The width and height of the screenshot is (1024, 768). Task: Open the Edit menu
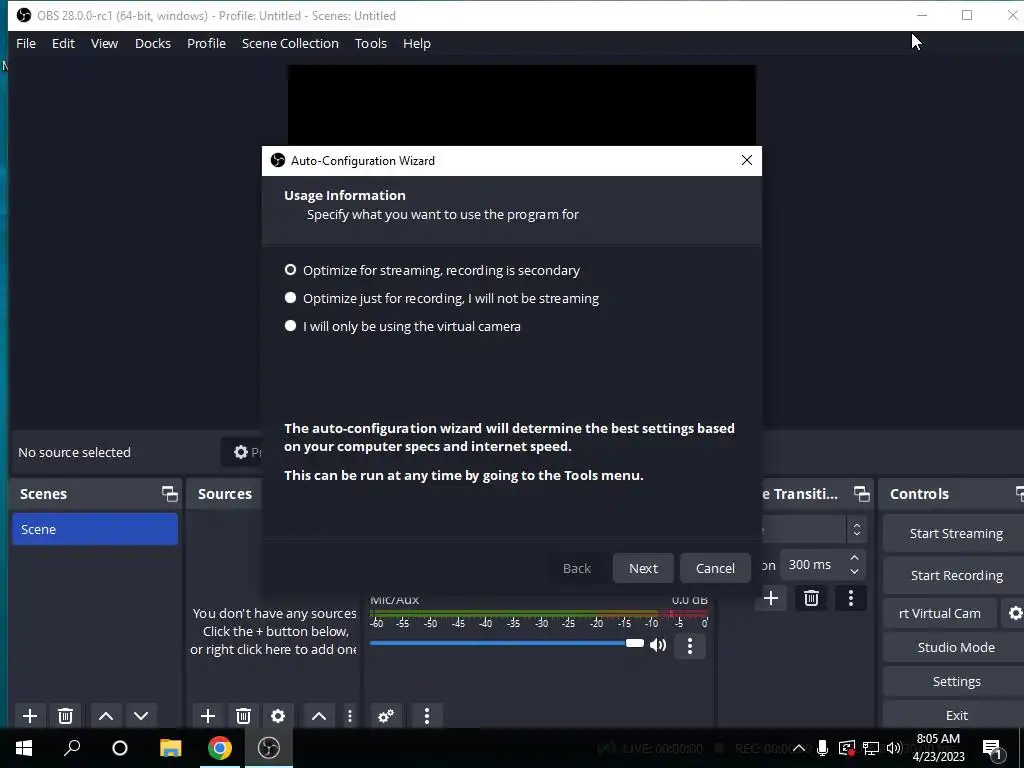[x=63, y=43]
